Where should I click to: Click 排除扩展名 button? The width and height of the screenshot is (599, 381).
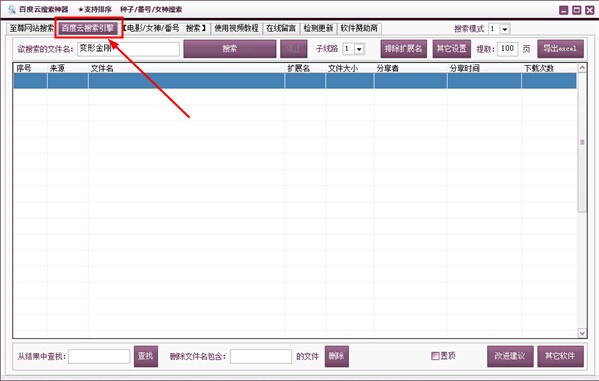[x=403, y=49]
